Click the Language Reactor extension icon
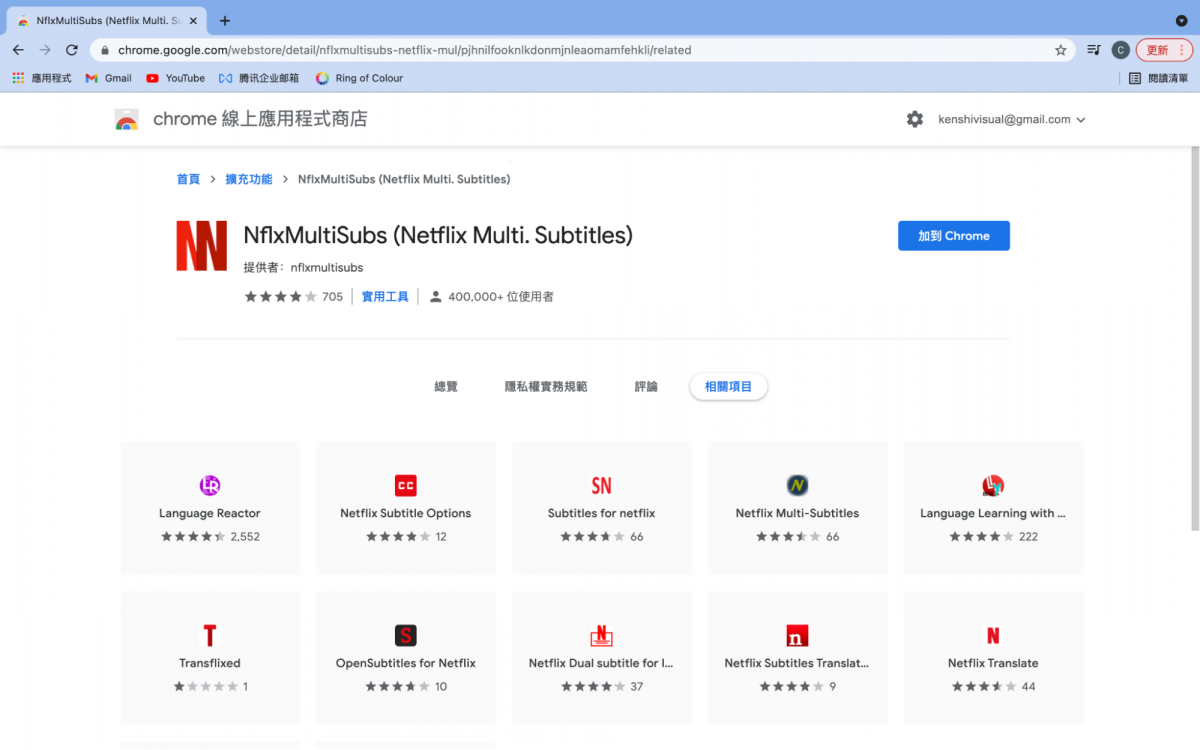Viewport: 1200px width, 750px height. 210,486
